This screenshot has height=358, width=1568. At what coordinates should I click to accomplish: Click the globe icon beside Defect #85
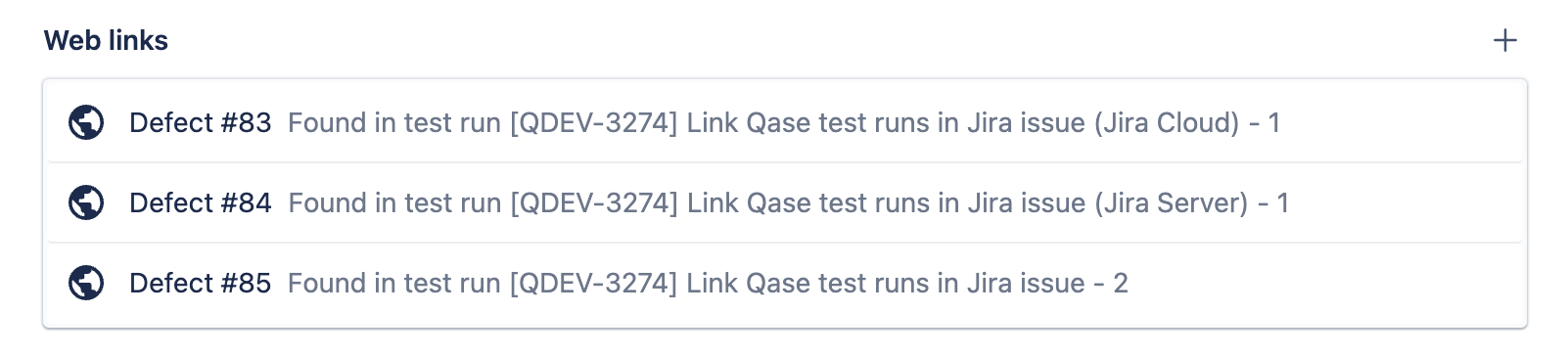[86, 283]
